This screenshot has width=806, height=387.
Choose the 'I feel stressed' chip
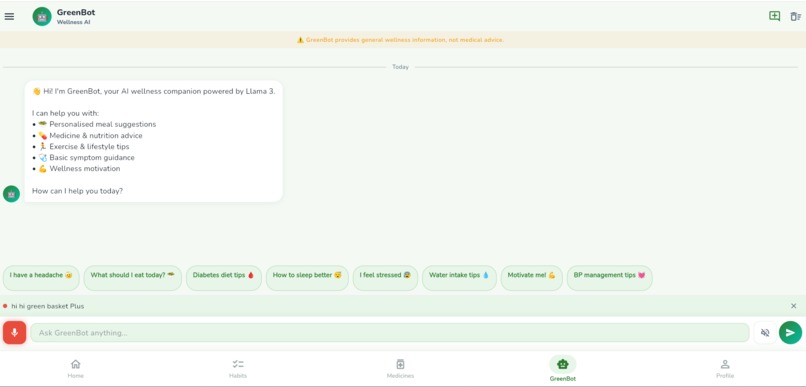click(386, 278)
